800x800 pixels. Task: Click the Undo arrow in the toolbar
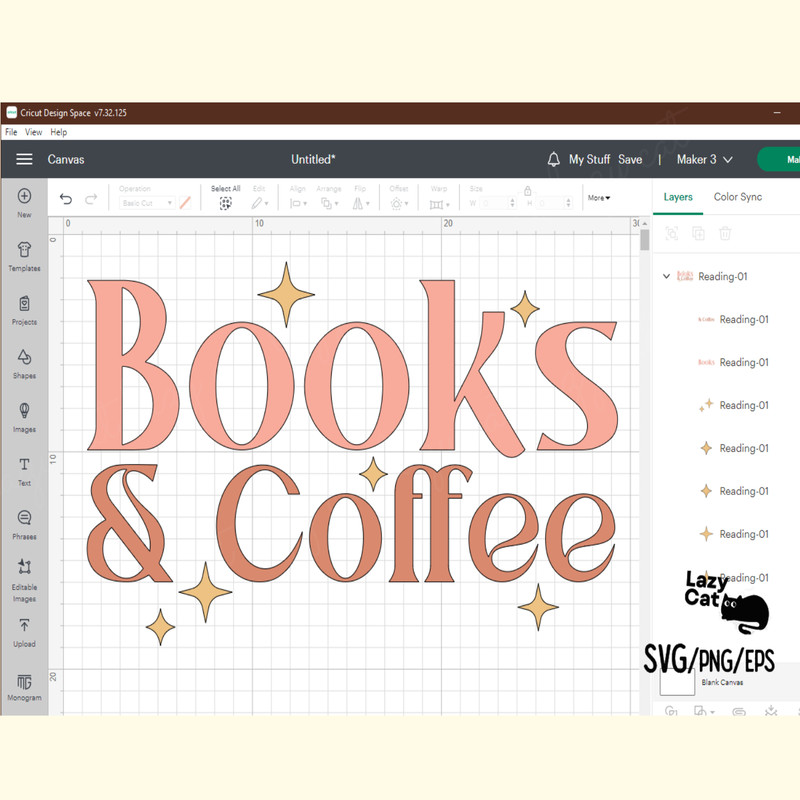click(x=66, y=199)
